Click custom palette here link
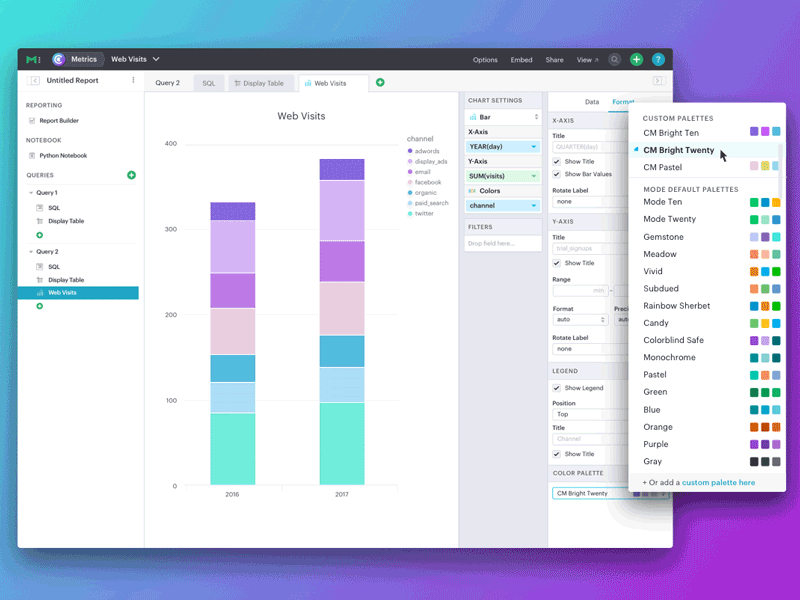Screen dimensions: 800x600 (x=718, y=483)
